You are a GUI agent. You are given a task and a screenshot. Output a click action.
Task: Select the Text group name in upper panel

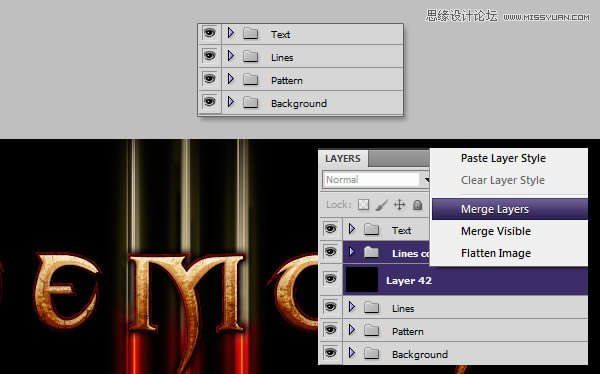(280, 34)
